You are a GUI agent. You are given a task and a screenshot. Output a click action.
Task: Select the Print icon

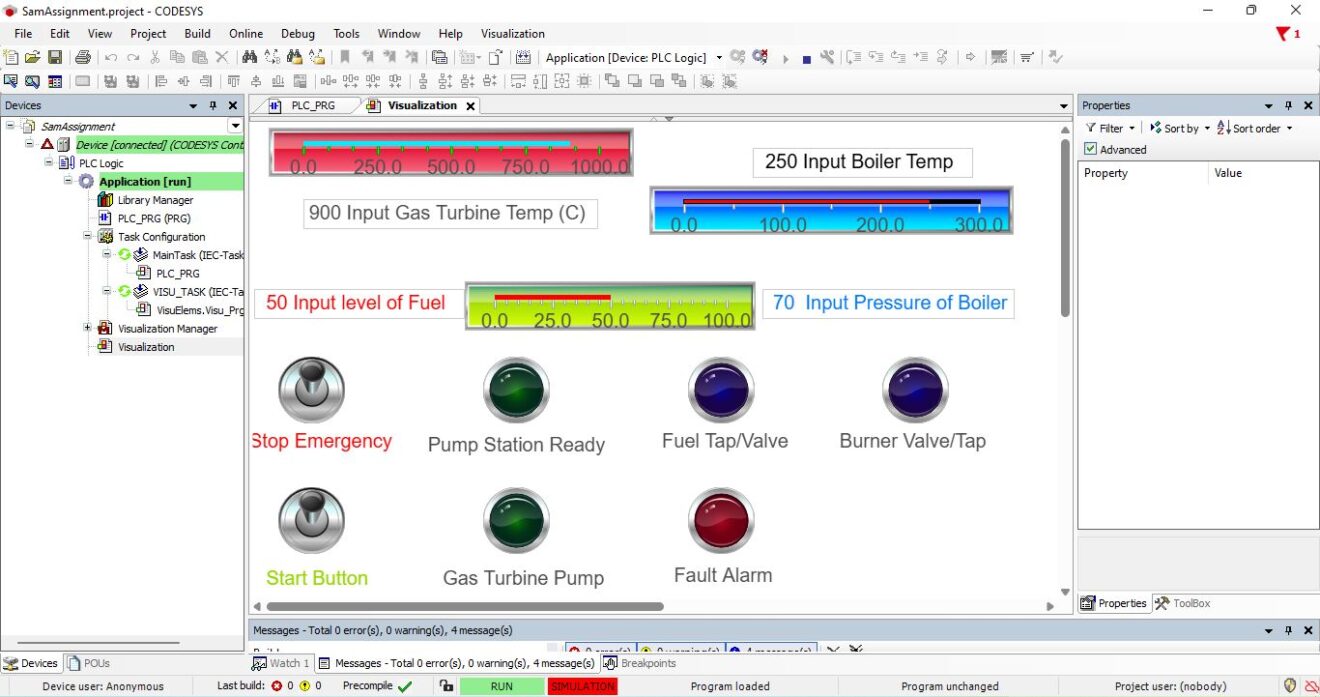[84, 57]
